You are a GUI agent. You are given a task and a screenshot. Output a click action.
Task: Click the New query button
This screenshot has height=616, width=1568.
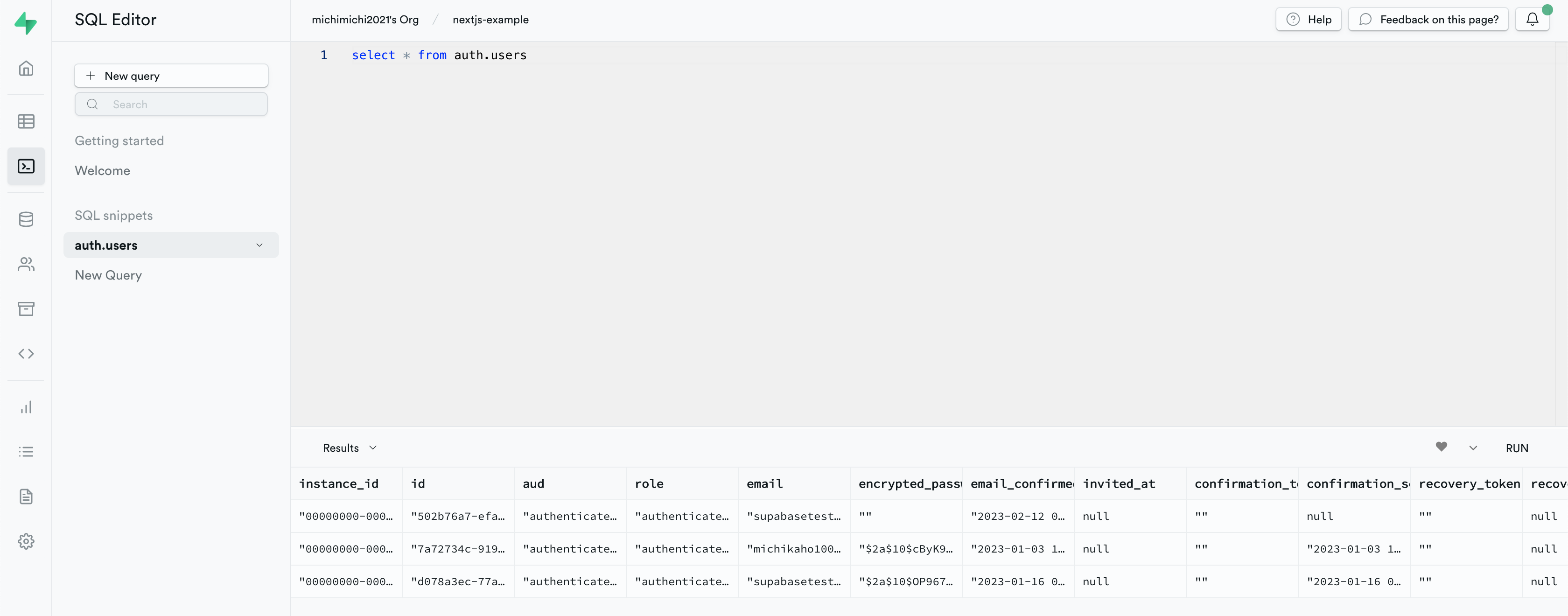(171, 76)
